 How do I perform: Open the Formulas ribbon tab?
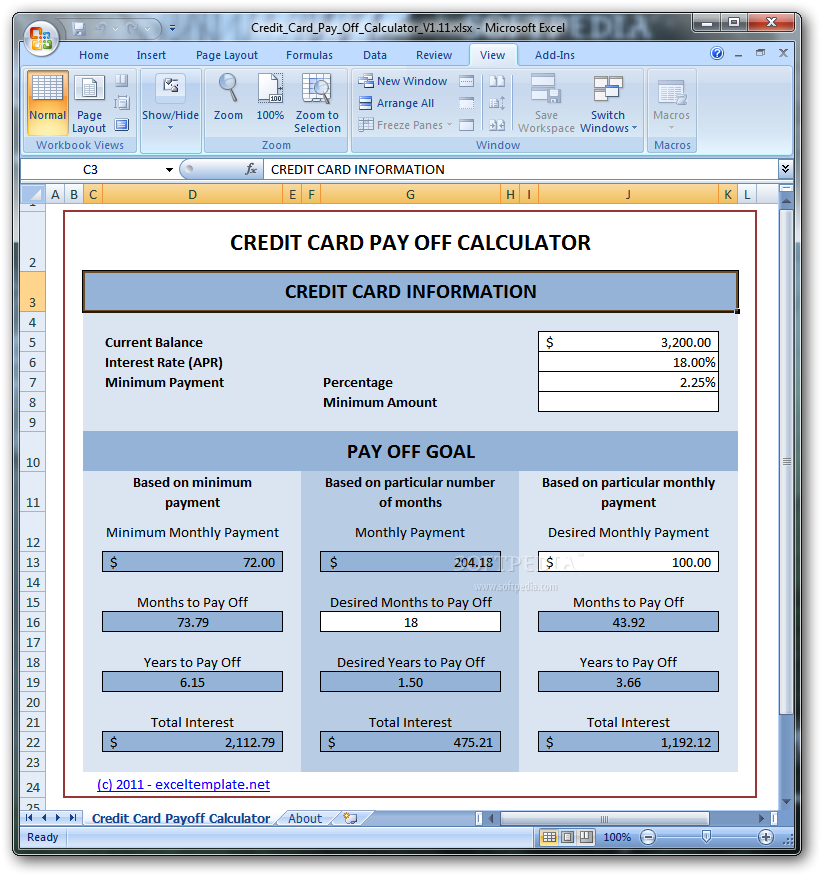(x=309, y=55)
